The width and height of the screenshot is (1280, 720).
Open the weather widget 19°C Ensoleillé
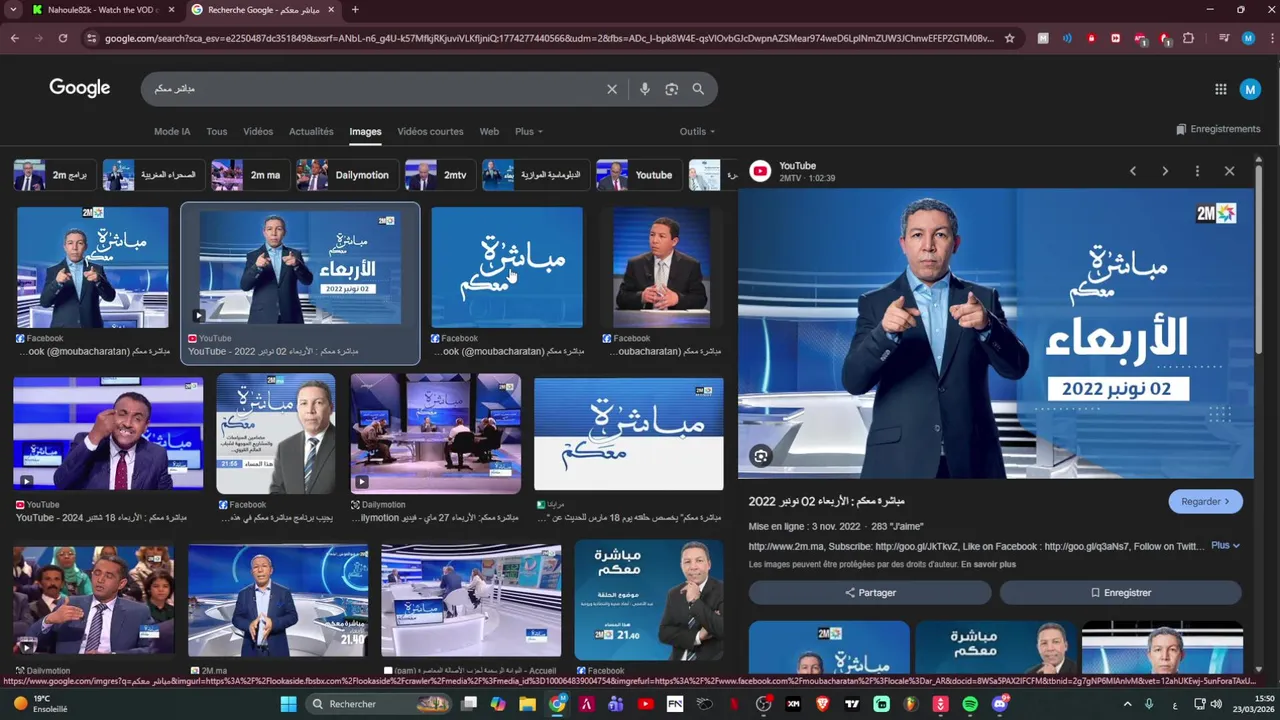coord(40,704)
